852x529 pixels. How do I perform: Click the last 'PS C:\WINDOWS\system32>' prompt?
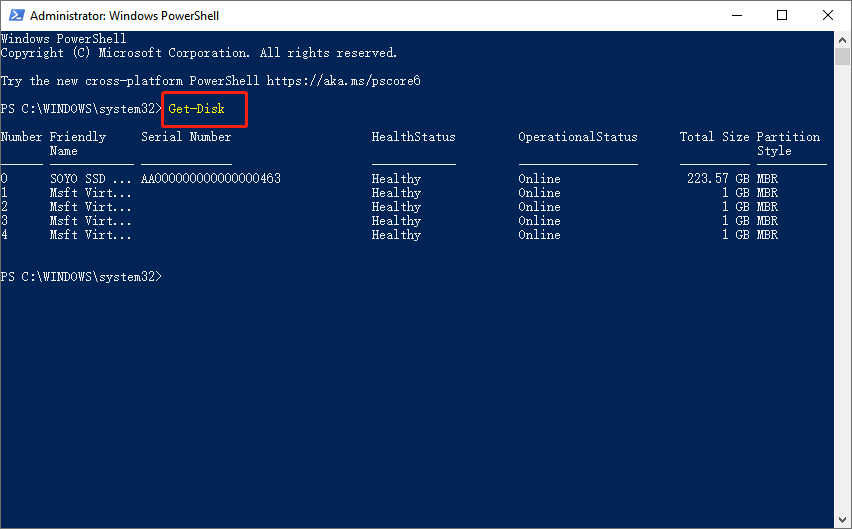82,277
